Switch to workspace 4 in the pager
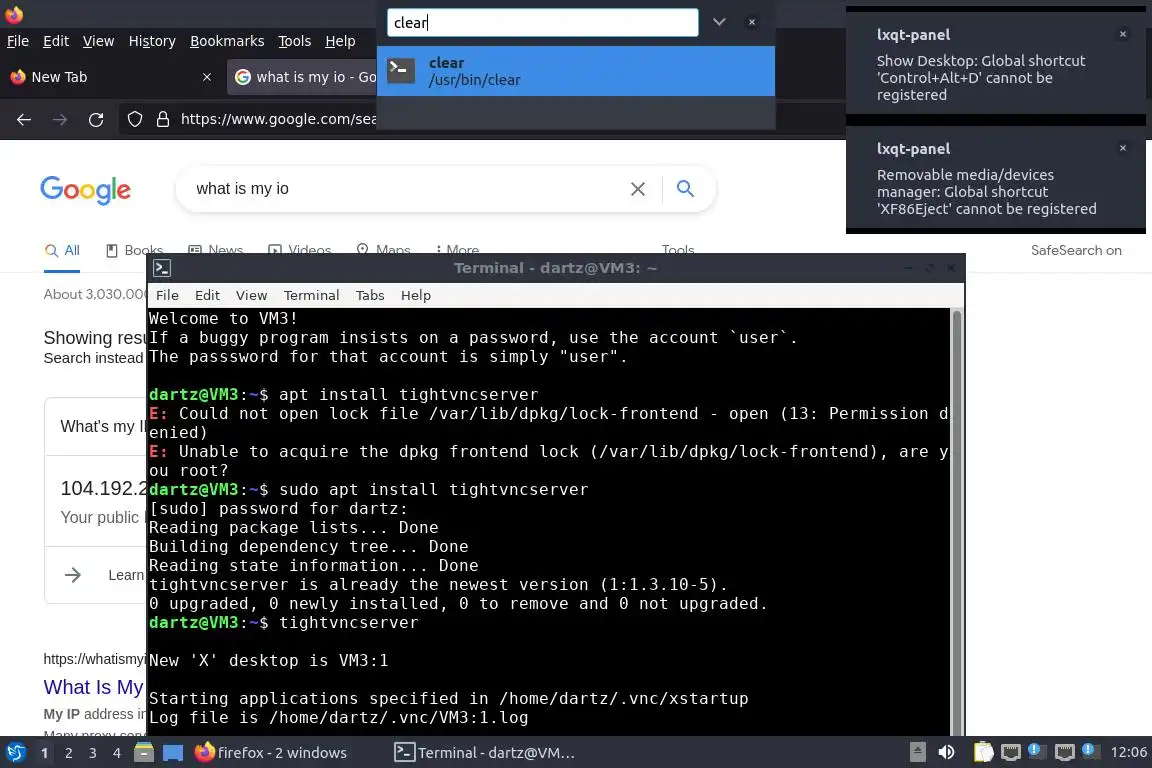This screenshot has height=768, width=1152. coord(117,753)
